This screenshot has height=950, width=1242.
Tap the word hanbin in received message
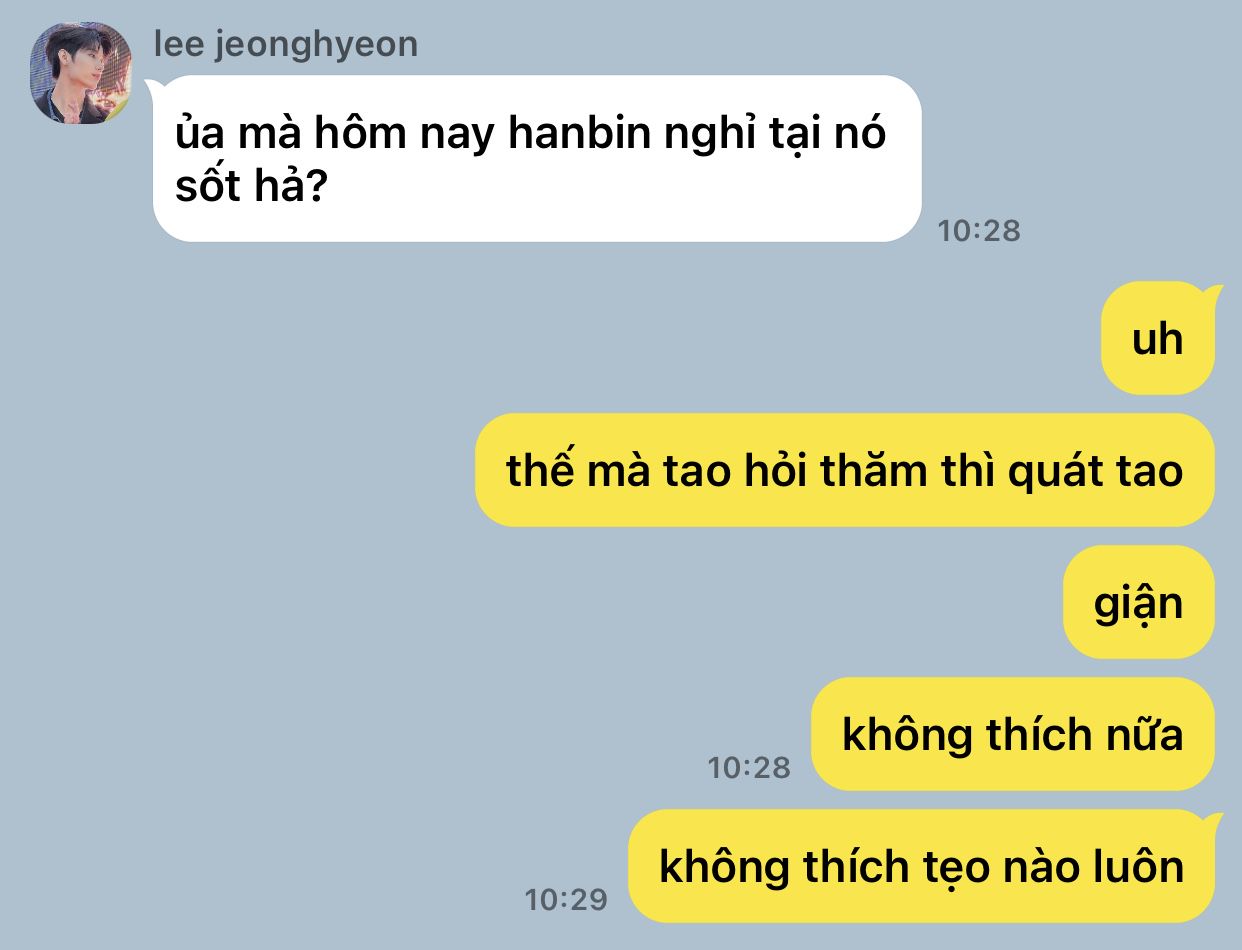(x=578, y=134)
